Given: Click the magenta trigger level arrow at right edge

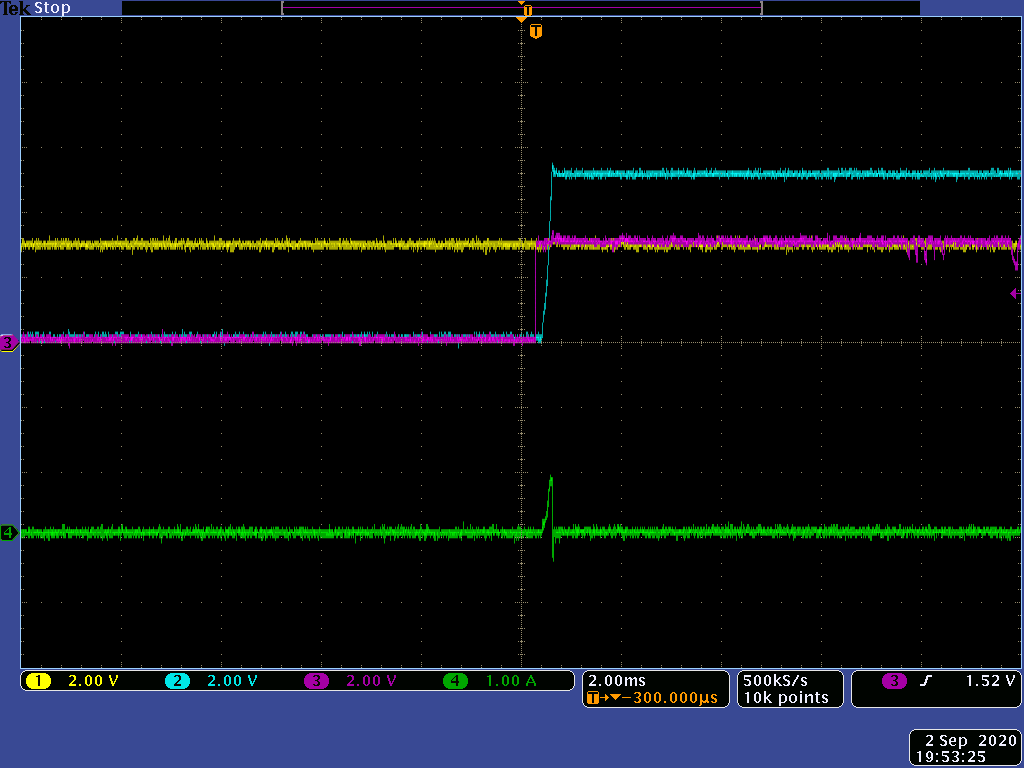Looking at the screenshot, I should tap(1016, 293).
